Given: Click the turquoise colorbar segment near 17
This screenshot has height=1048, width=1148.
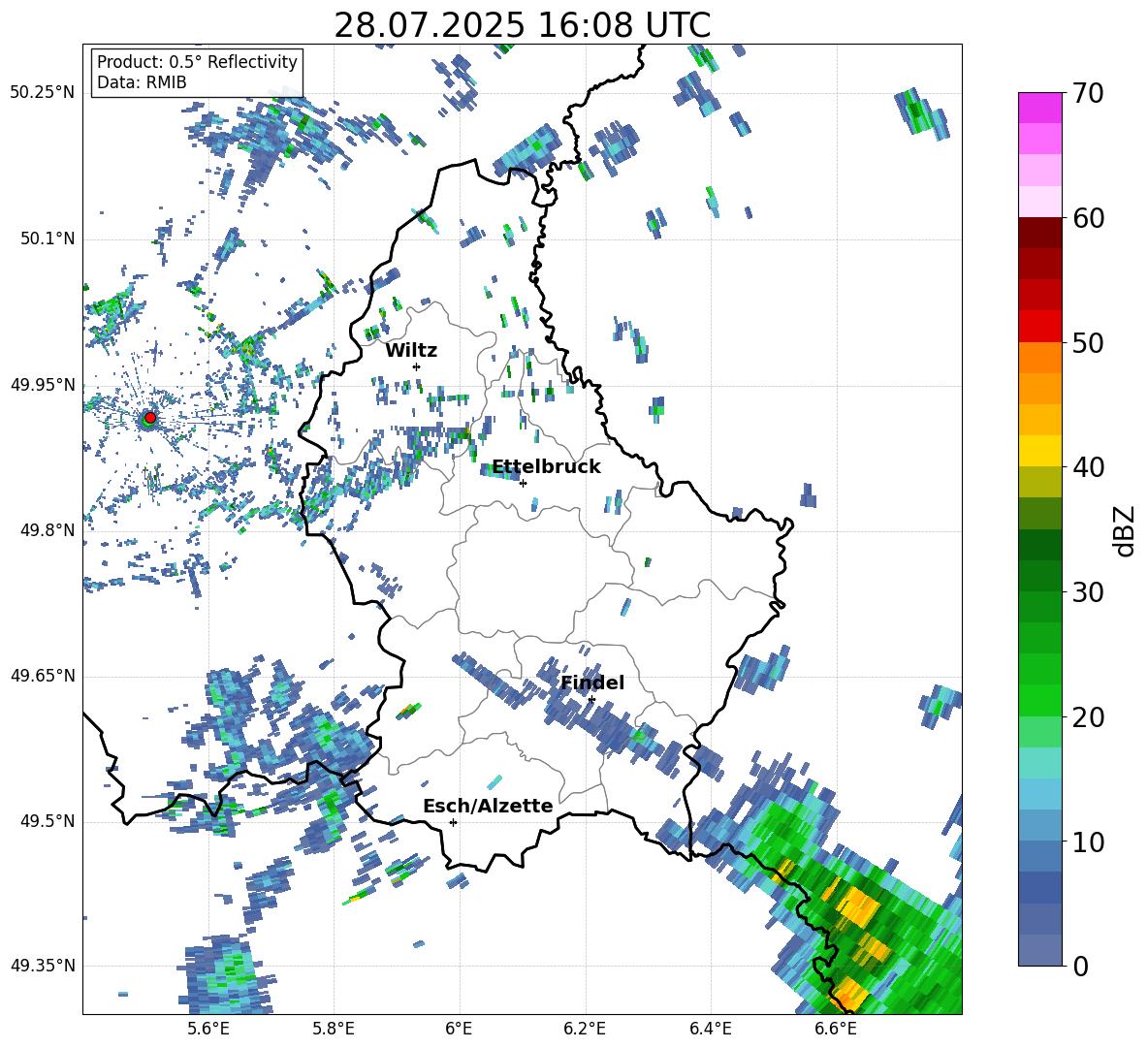Looking at the screenshot, I should click(x=1040, y=763).
